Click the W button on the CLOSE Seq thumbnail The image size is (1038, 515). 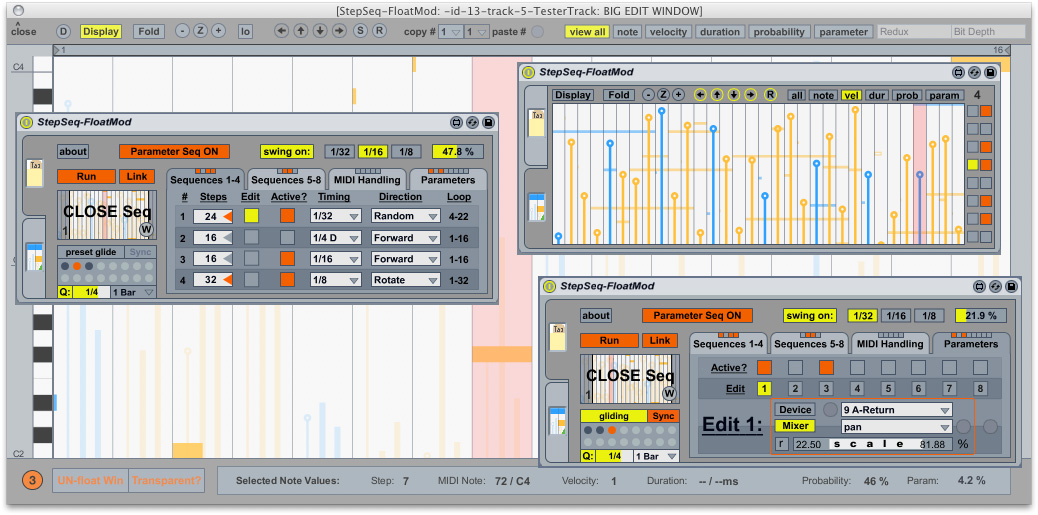click(146, 229)
